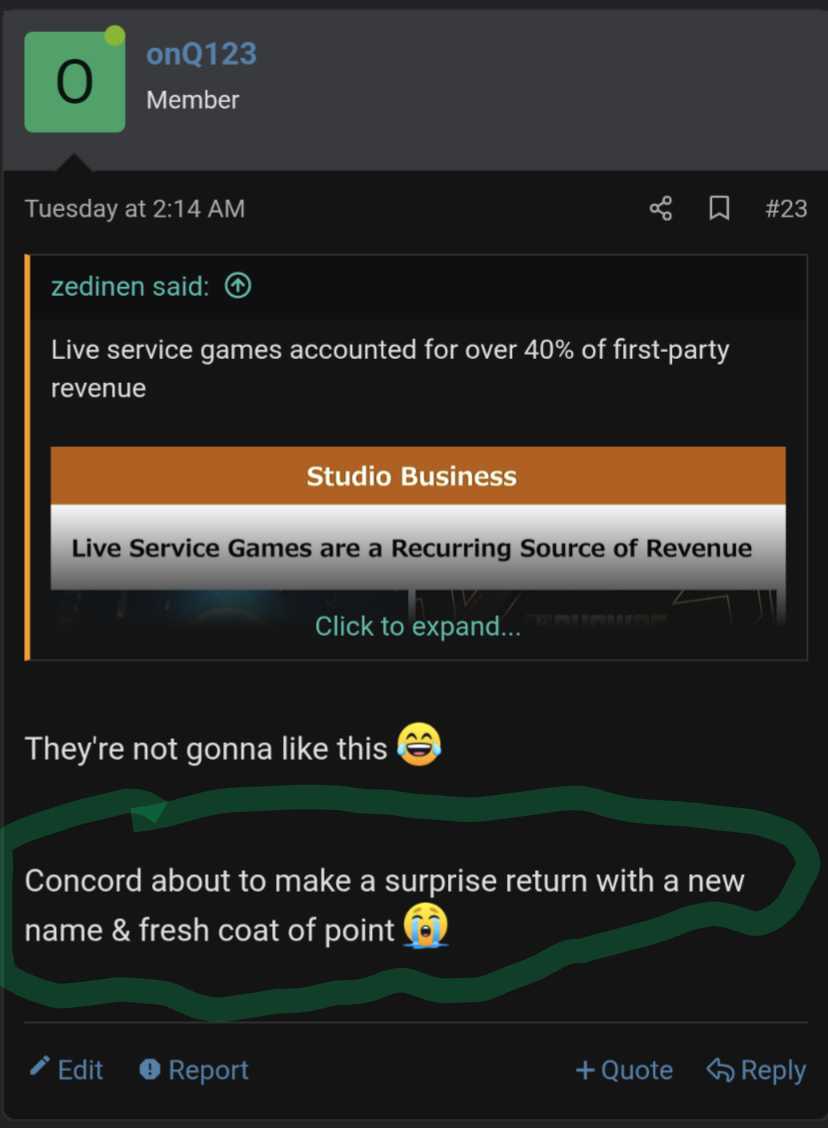Screen dimensions: 828x1128
Task: Click the pencil icon beside Edit
Action: coord(40,1065)
